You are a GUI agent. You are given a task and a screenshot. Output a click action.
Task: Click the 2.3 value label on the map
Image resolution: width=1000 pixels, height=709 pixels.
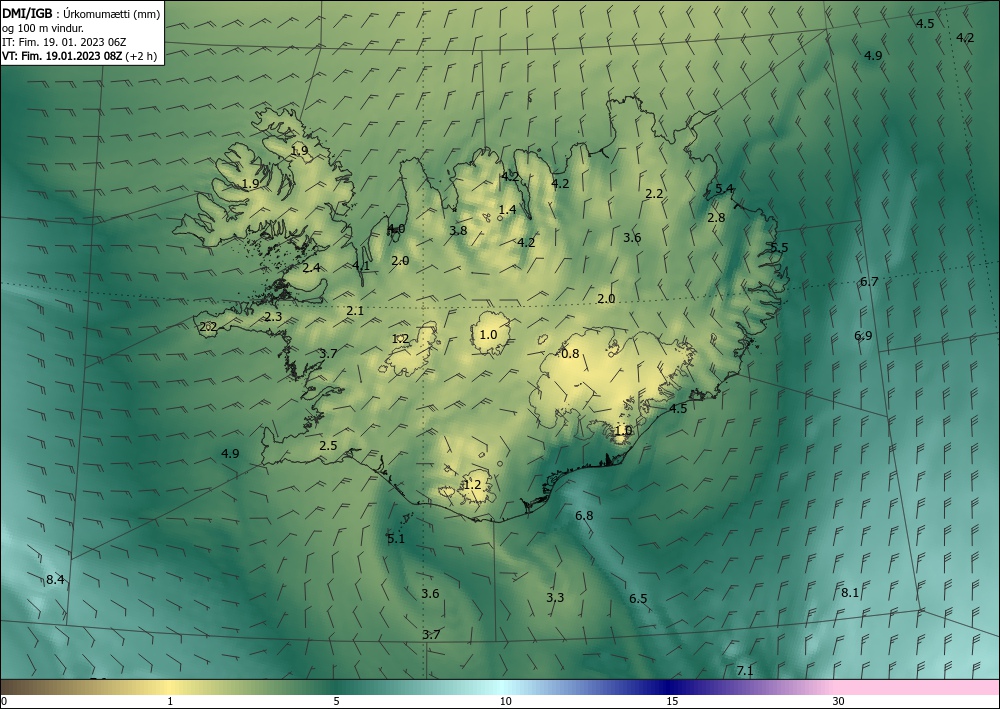pos(273,316)
